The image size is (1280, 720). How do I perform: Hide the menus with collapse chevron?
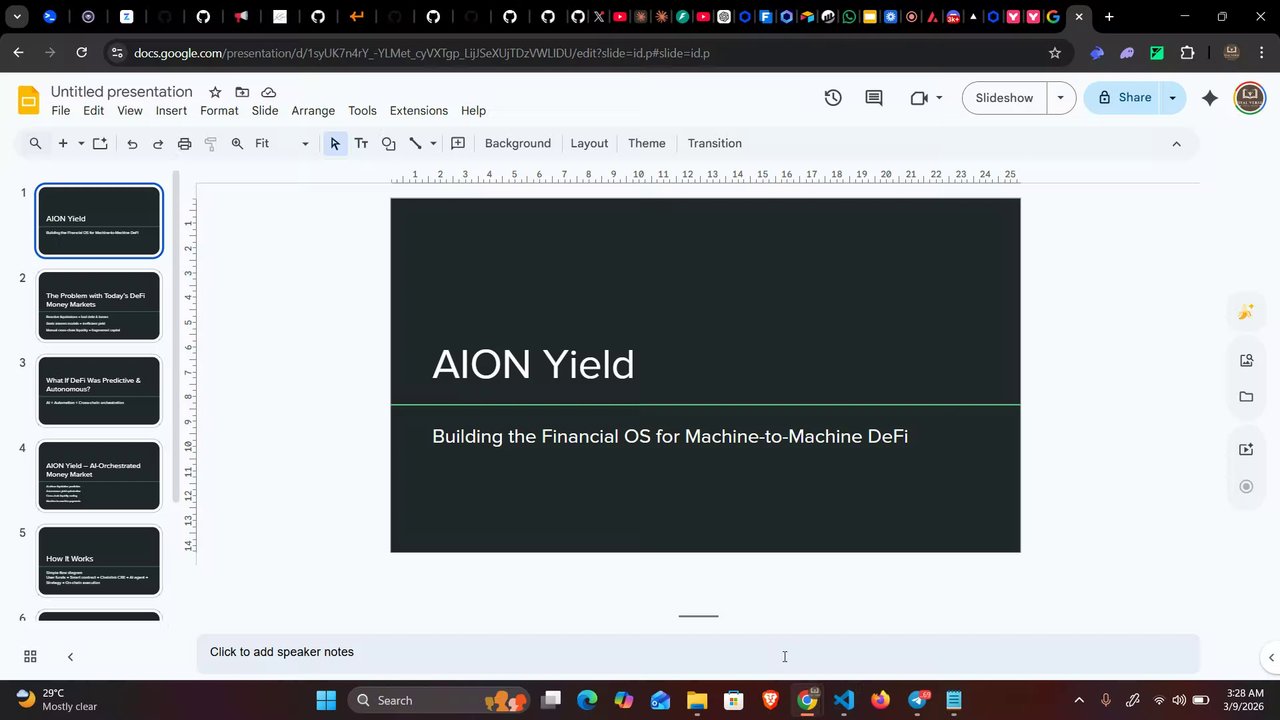[1176, 144]
